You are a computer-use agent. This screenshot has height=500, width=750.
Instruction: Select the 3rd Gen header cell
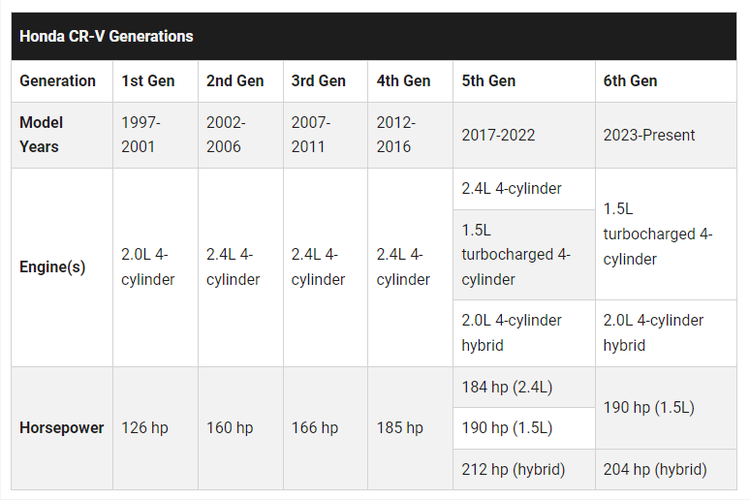coord(318,81)
